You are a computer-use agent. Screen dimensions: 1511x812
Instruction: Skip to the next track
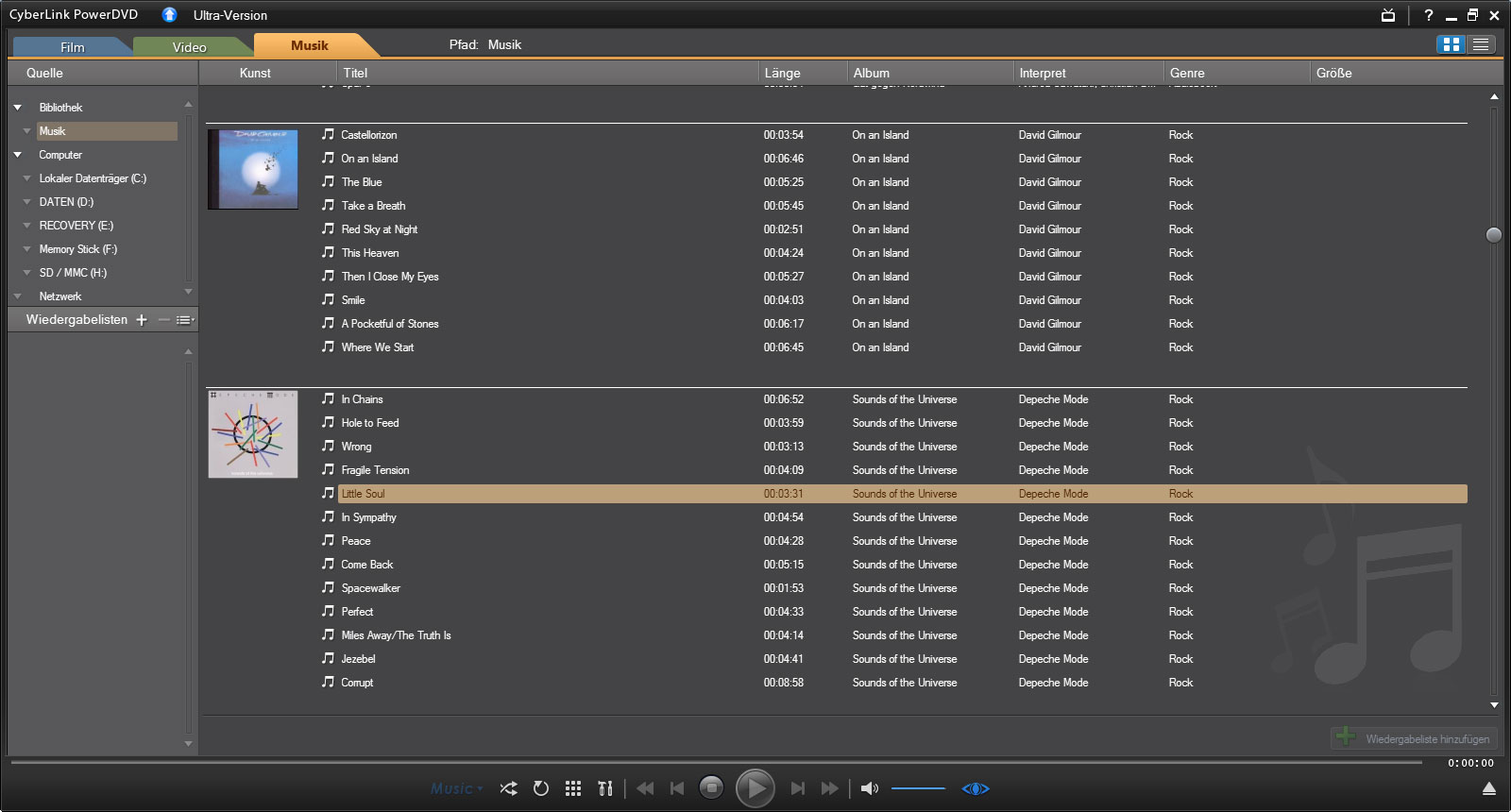tap(798, 788)
